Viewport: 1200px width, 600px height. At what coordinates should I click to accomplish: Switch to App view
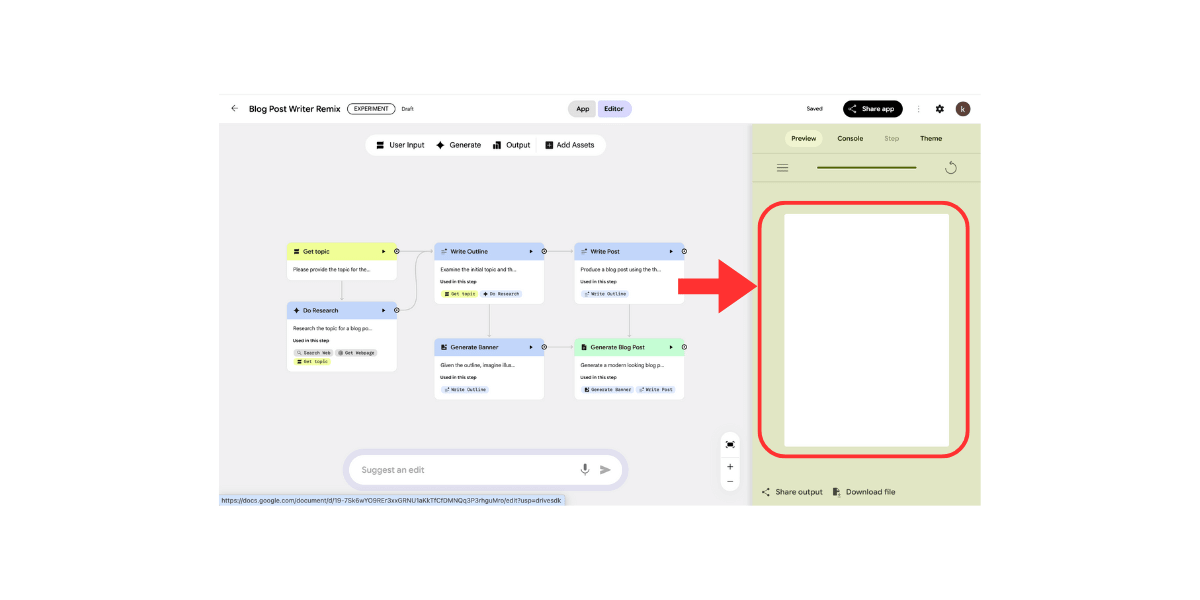(582, 109)
